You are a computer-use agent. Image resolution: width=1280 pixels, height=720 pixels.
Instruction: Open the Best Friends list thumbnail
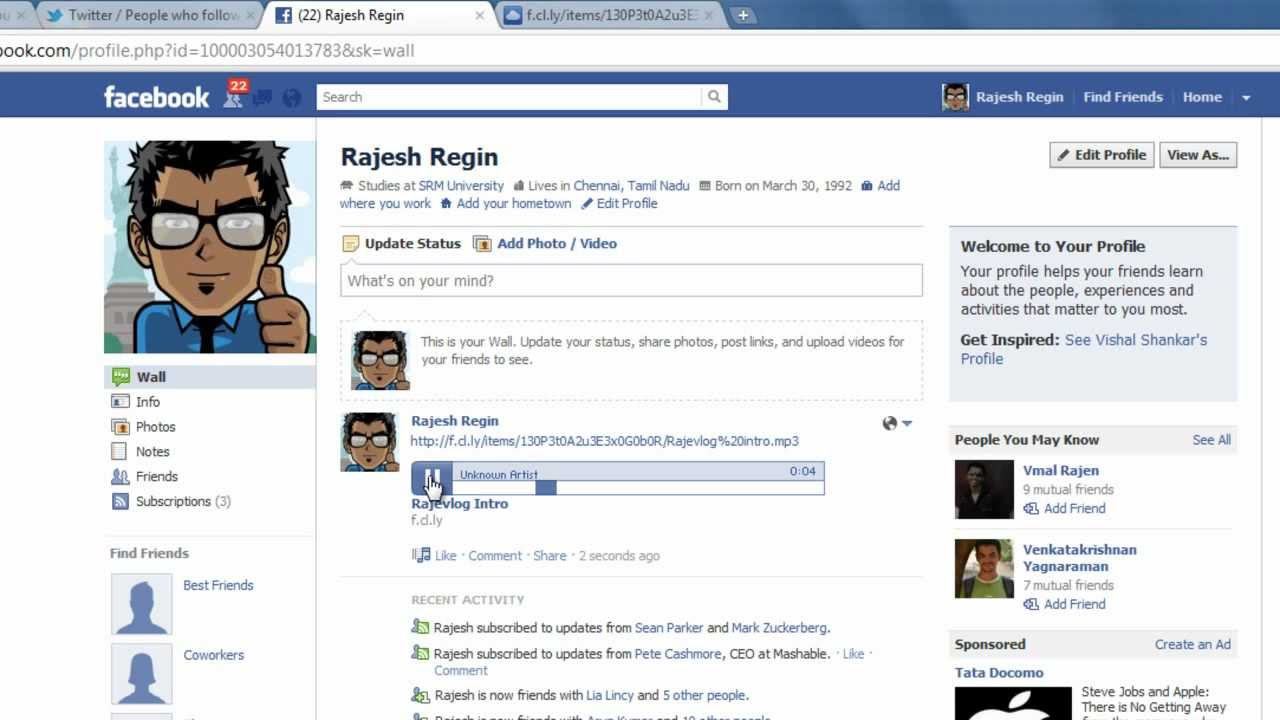tap(141, 604)
